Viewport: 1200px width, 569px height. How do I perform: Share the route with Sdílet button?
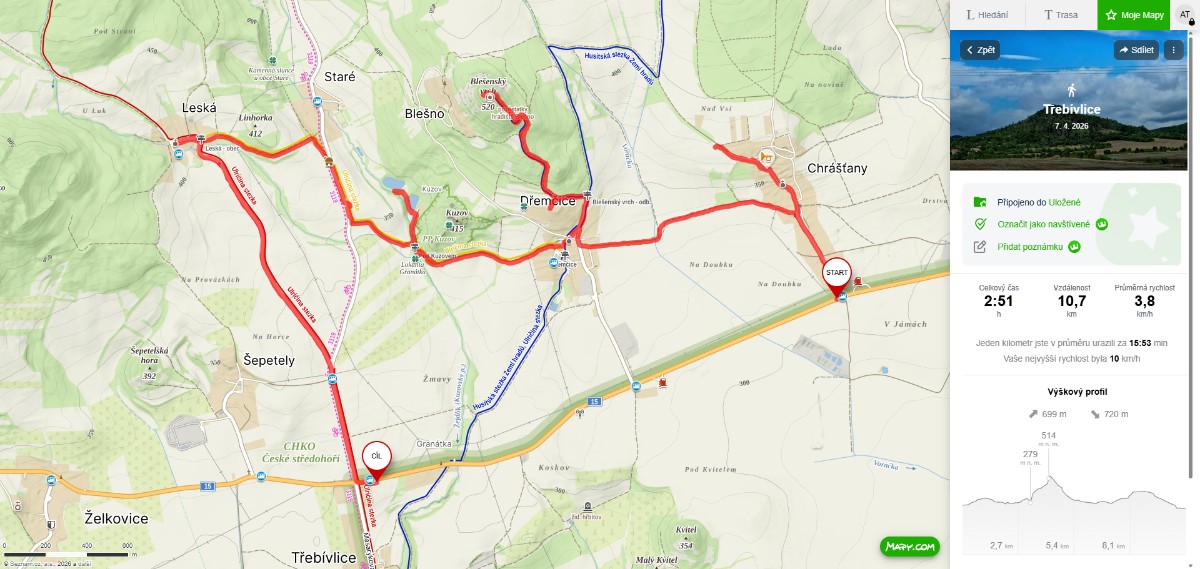pyautogui.click(x=1137, y=49)
